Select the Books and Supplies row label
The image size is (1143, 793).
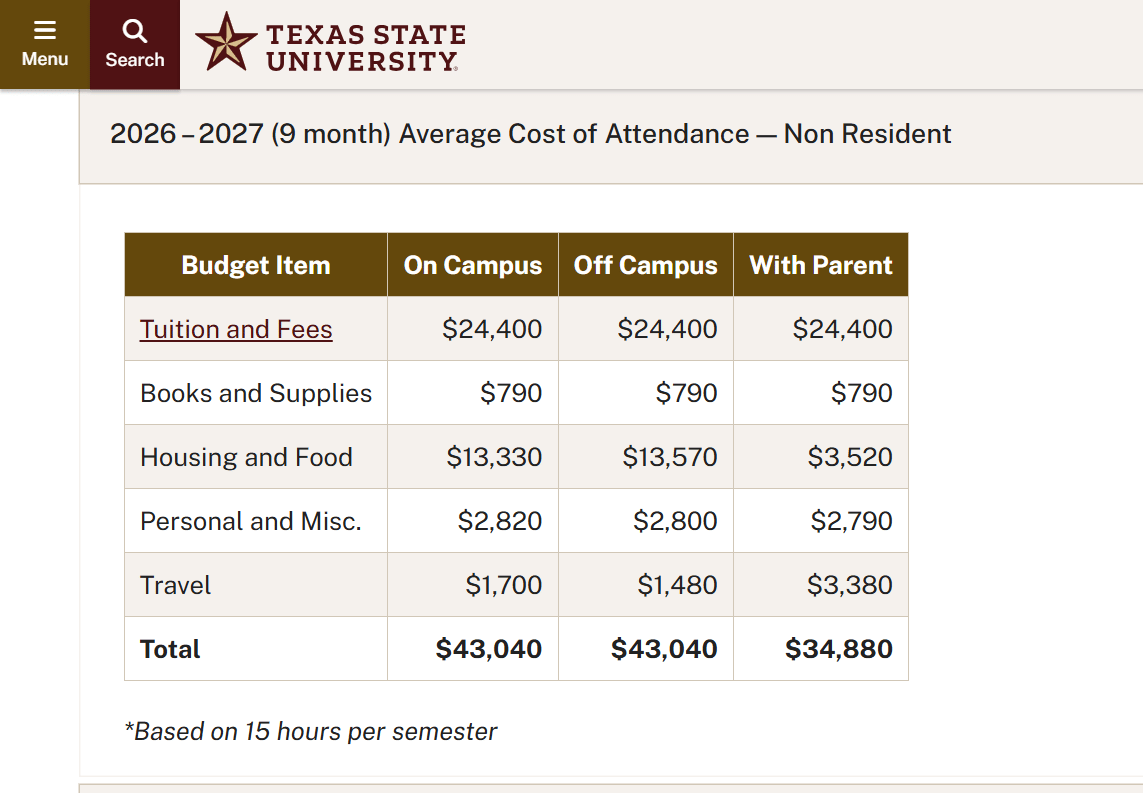click(255, 392)
